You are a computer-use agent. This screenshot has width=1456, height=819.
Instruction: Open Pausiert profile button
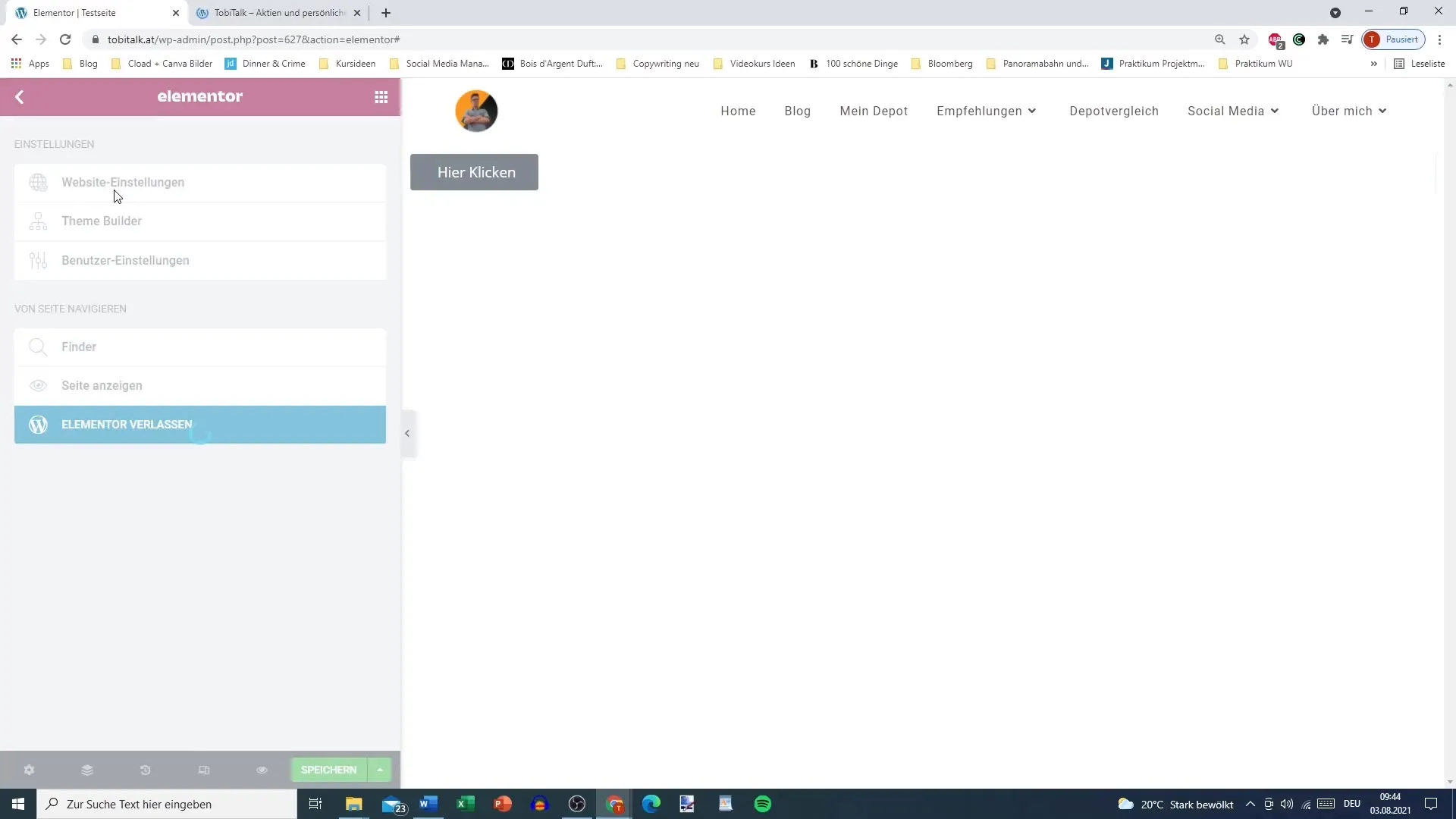(x=1394, y=39)
